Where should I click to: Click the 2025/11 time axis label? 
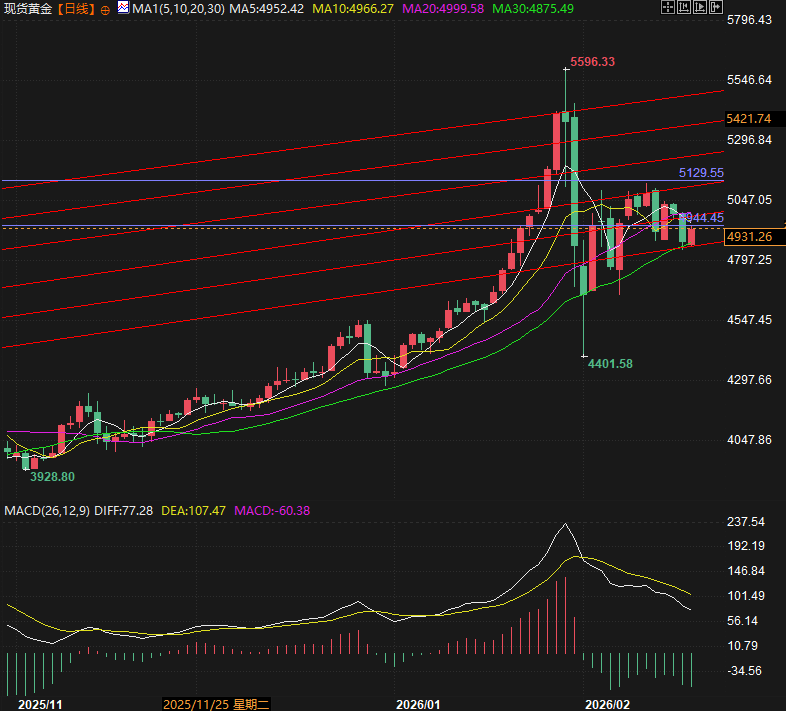[40, 704]
